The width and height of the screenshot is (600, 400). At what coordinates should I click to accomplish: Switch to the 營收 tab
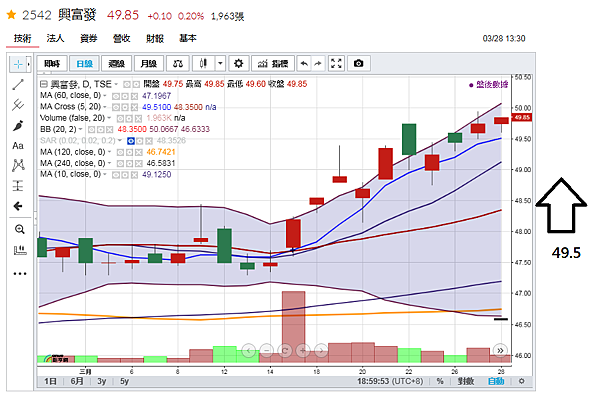point(122,38)
